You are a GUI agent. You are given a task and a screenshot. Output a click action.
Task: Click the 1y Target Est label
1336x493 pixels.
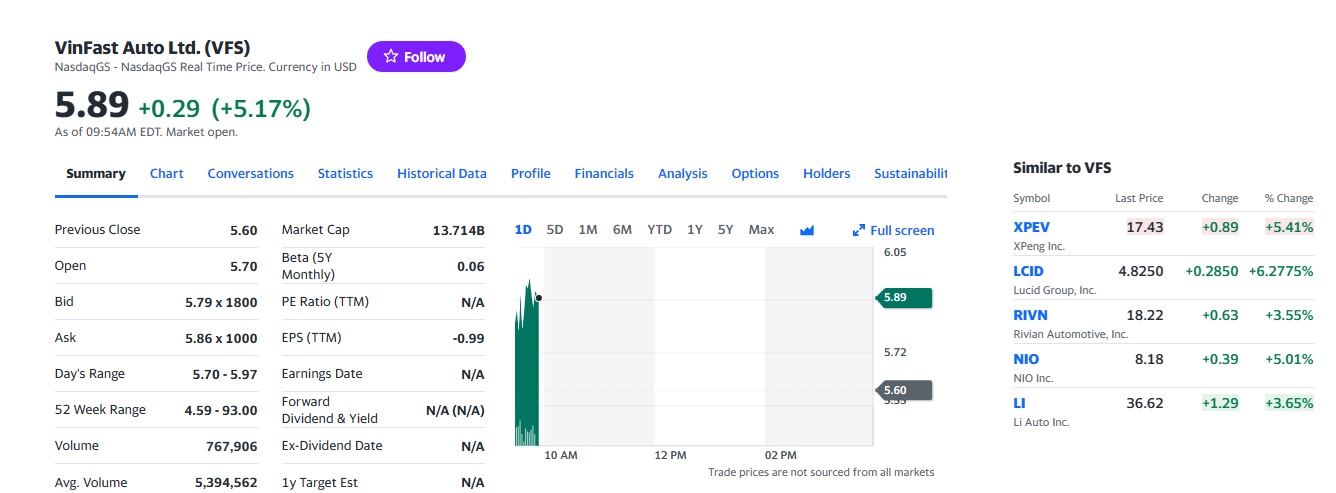(320, 483)
